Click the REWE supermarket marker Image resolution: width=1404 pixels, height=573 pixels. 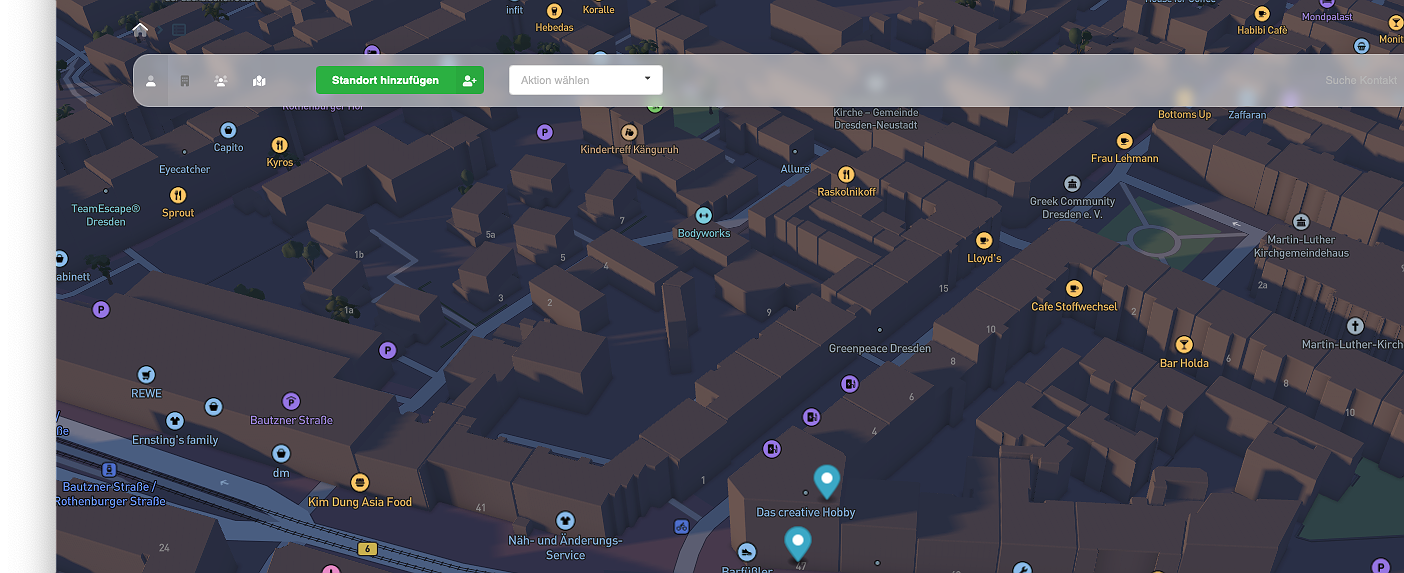pyautogui.click(x=146, y=375)
